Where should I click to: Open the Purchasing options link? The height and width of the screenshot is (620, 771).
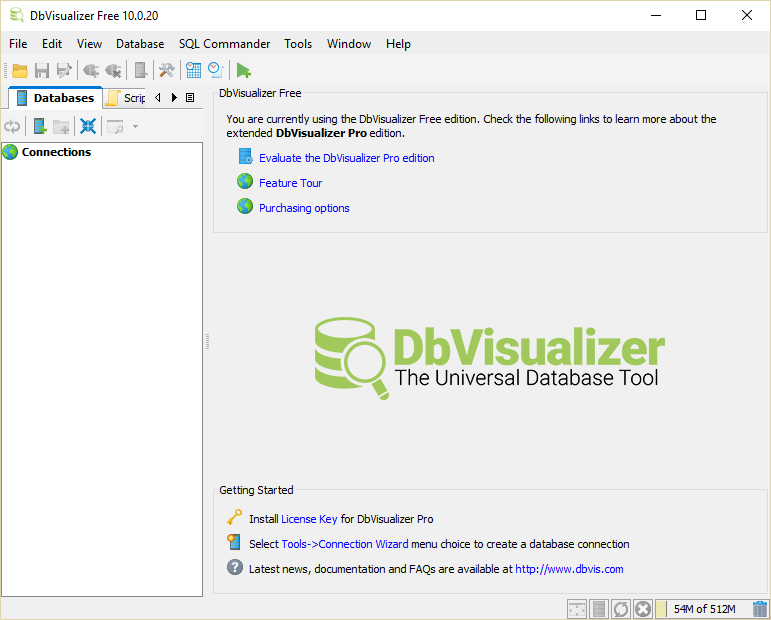pyautogui.click(x=304, y=208)
